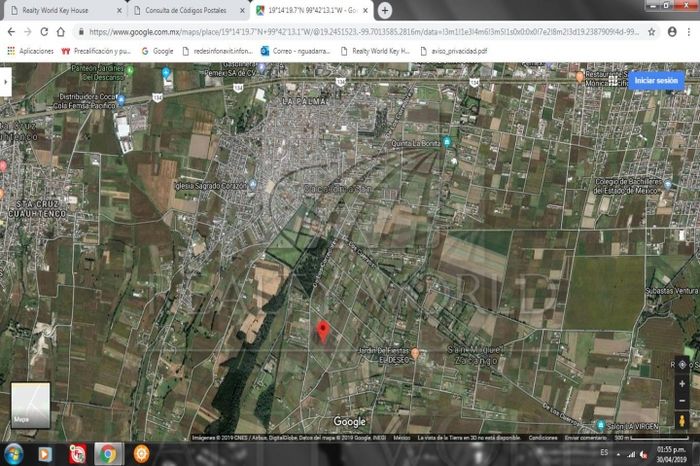Click the map zoom out minus button
The width and height of the screenshot is (700, 466).
pos(682,401)
